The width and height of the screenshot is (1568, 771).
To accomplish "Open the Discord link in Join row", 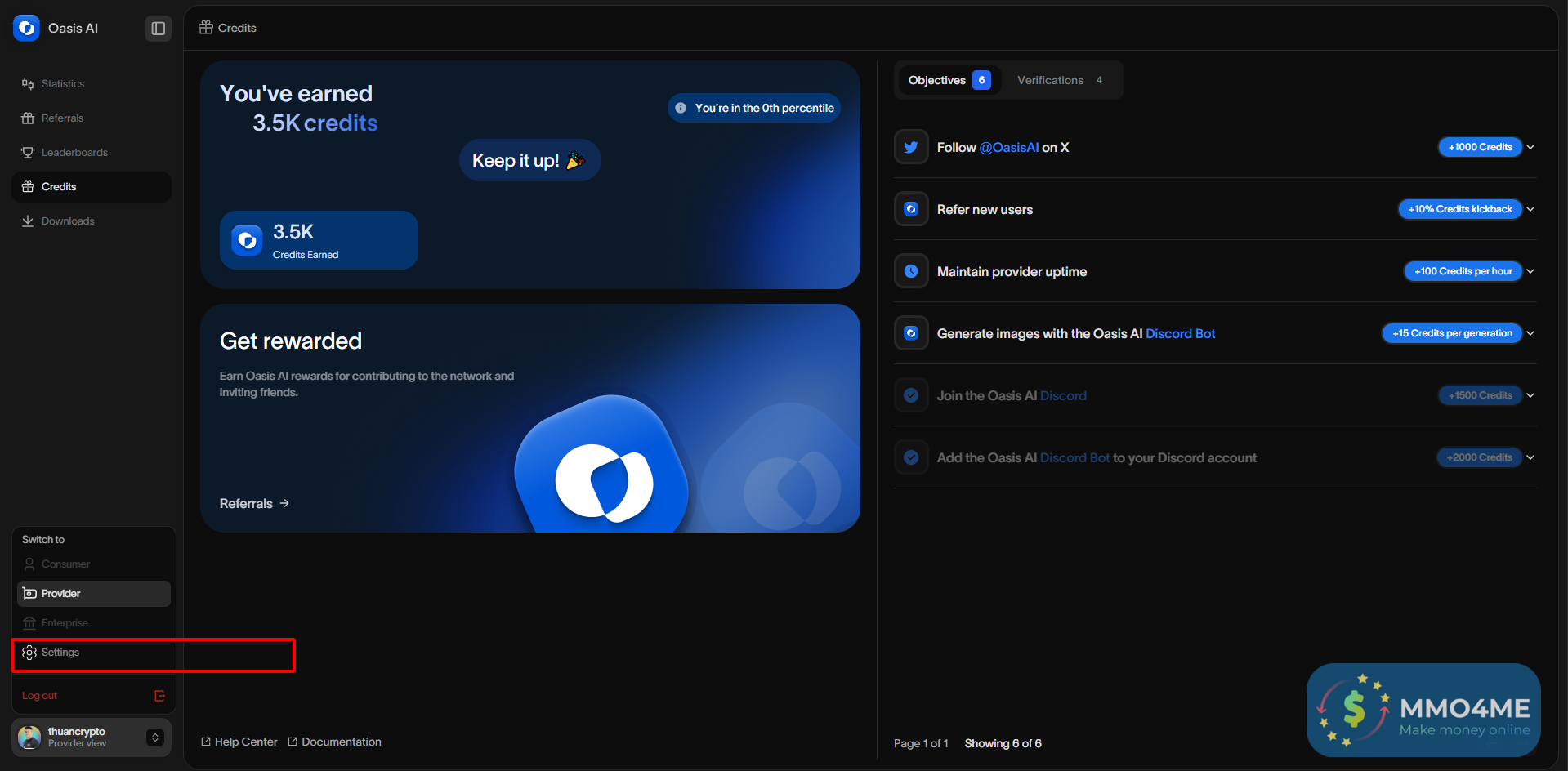I will click(1063, 396).
